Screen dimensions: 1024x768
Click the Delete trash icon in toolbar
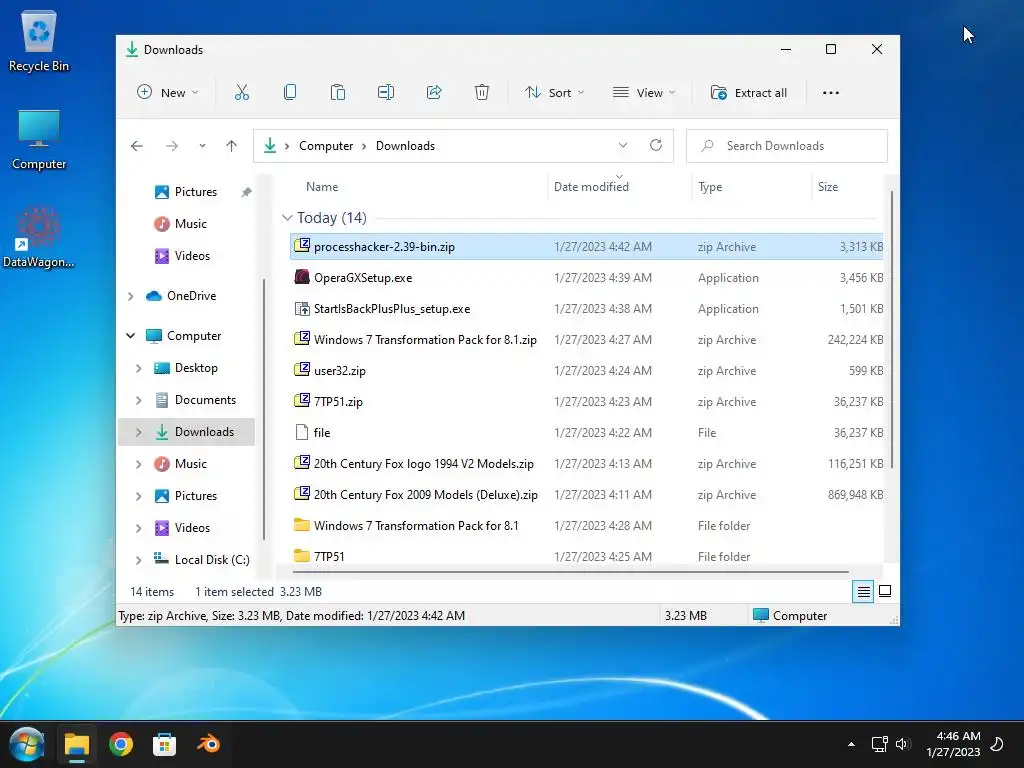482,93
